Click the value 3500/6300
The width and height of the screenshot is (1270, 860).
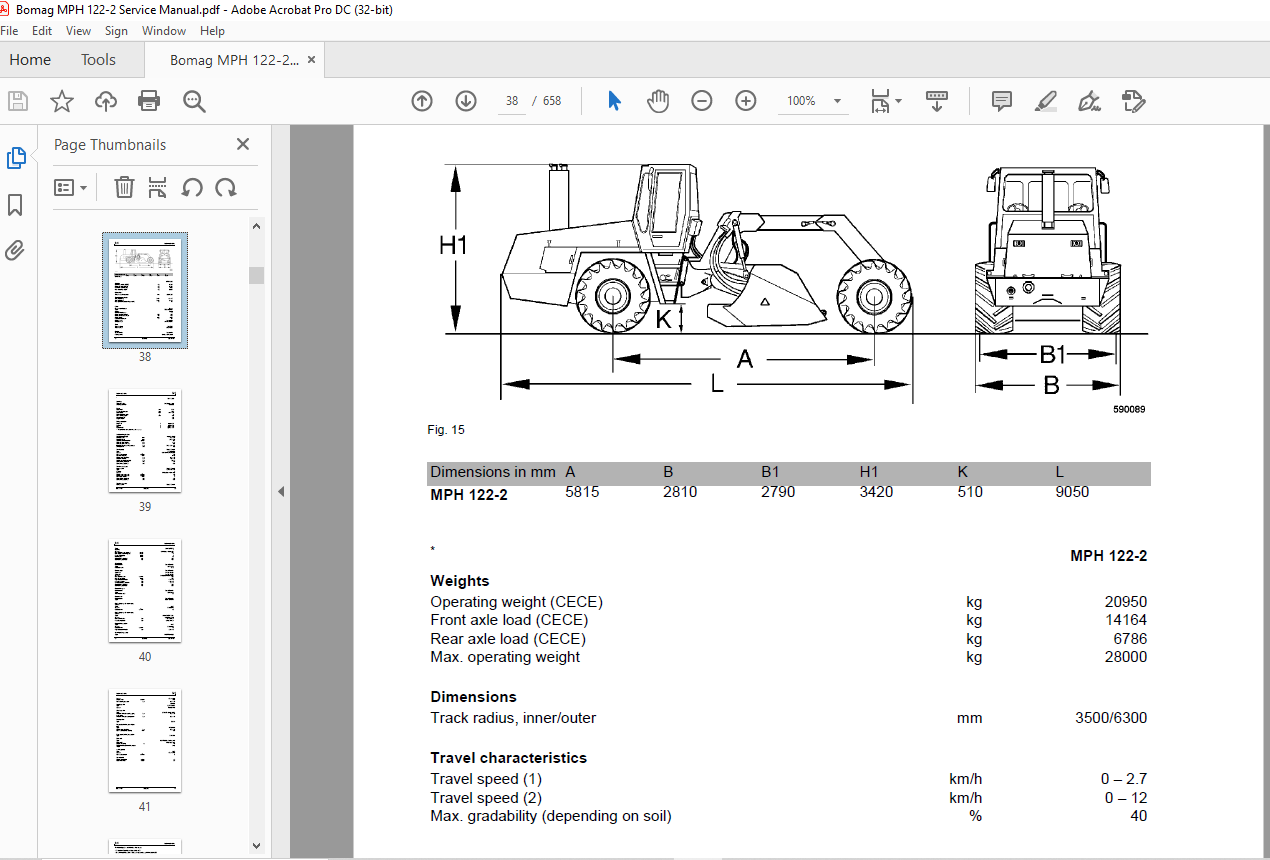(1111, 718)
